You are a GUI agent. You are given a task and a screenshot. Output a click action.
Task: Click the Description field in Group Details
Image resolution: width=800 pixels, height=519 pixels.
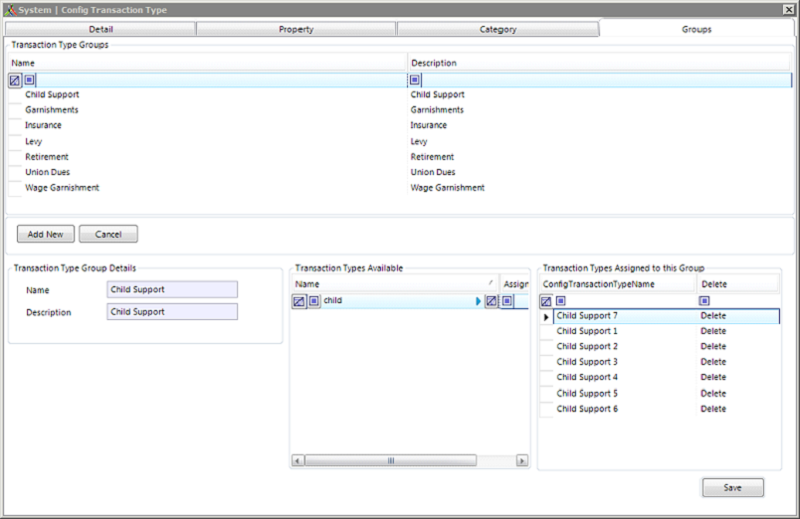click(172, 312)
